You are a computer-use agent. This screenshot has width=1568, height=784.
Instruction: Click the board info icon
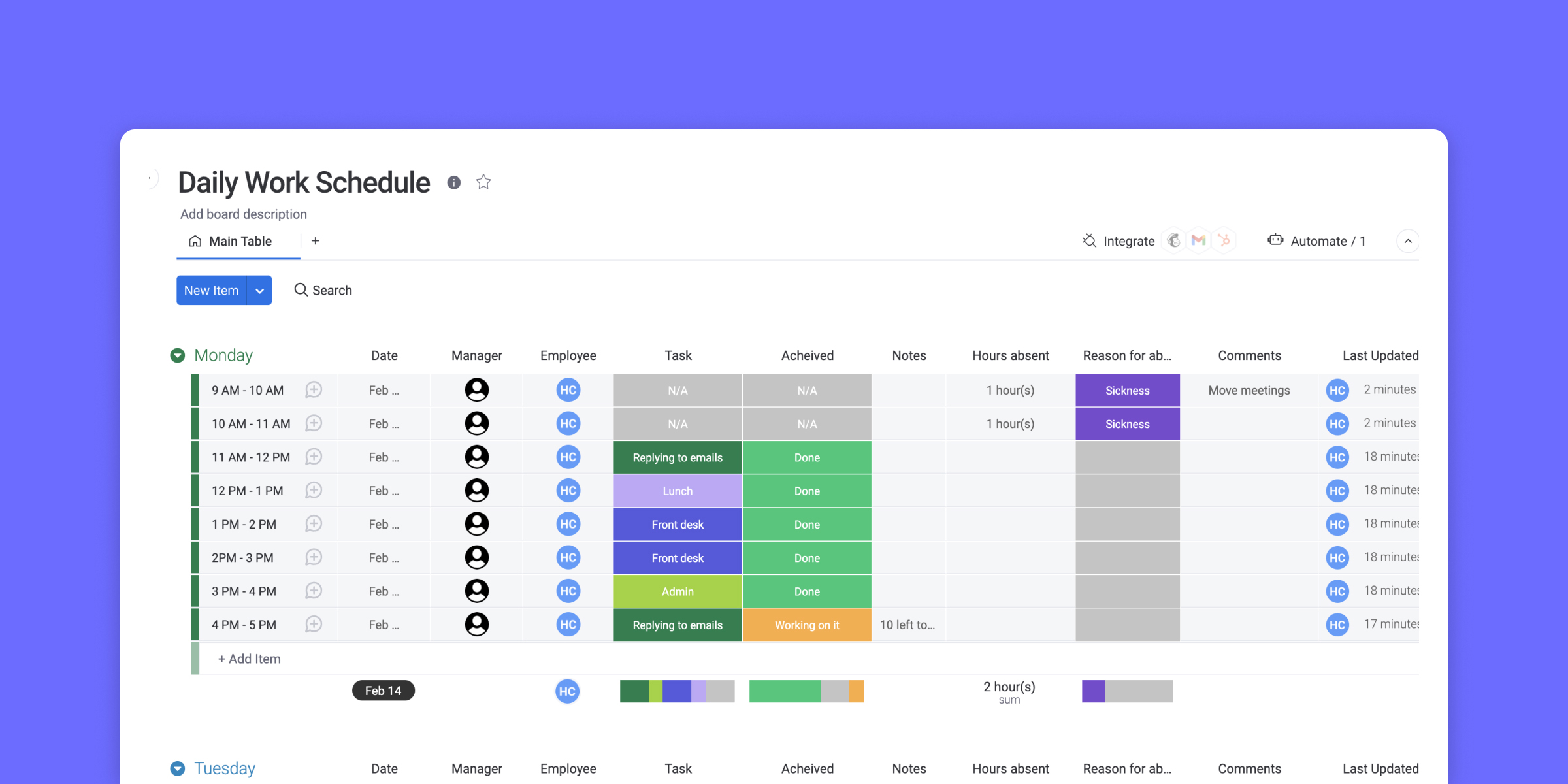(x=452, y=183)
